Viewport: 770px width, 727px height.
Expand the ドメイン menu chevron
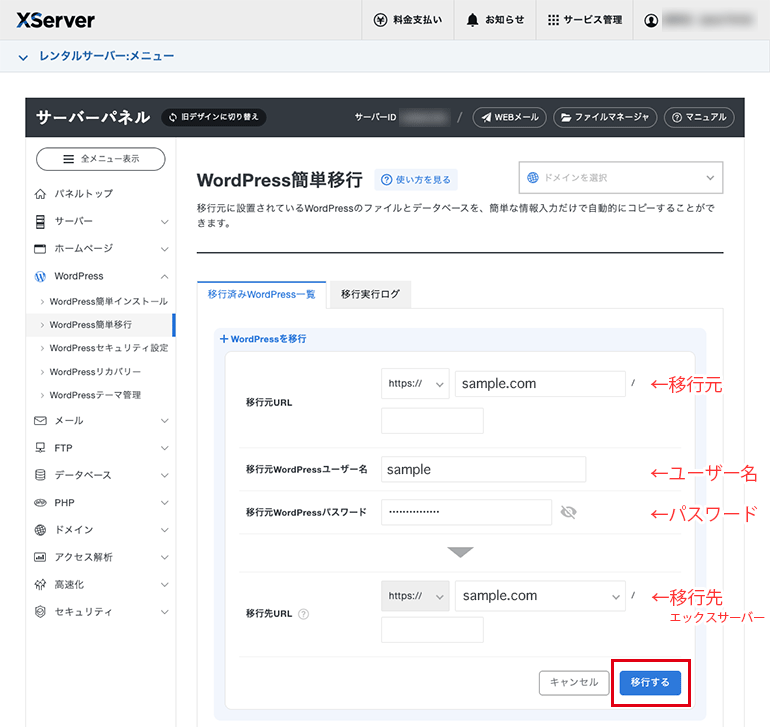coord(165,530)
